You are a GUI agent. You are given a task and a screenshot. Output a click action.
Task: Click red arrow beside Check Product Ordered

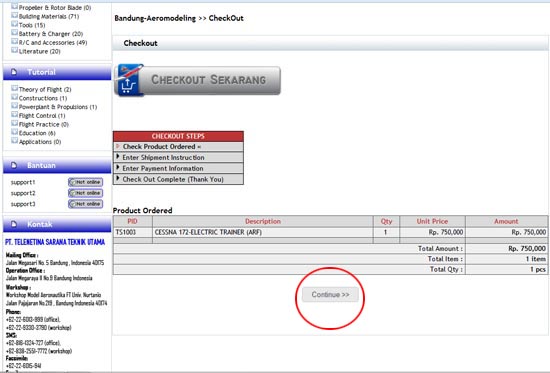[x=118, y=146]
